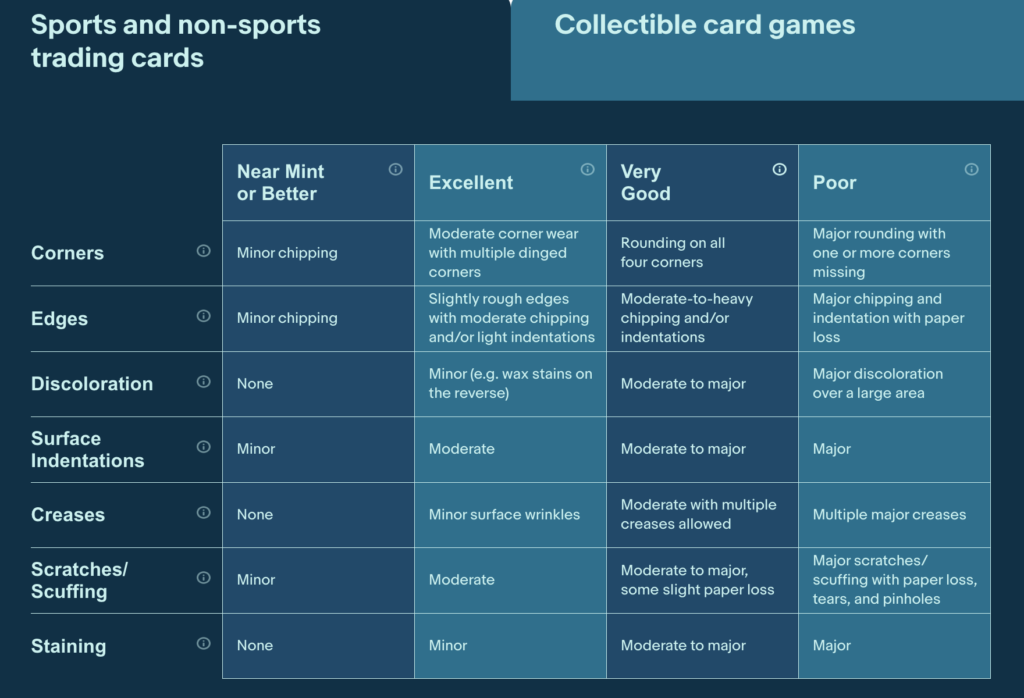The image size is (1024, 698).
Task: Select Sports and non-sports trading cards tab
Action: point(255,50)
